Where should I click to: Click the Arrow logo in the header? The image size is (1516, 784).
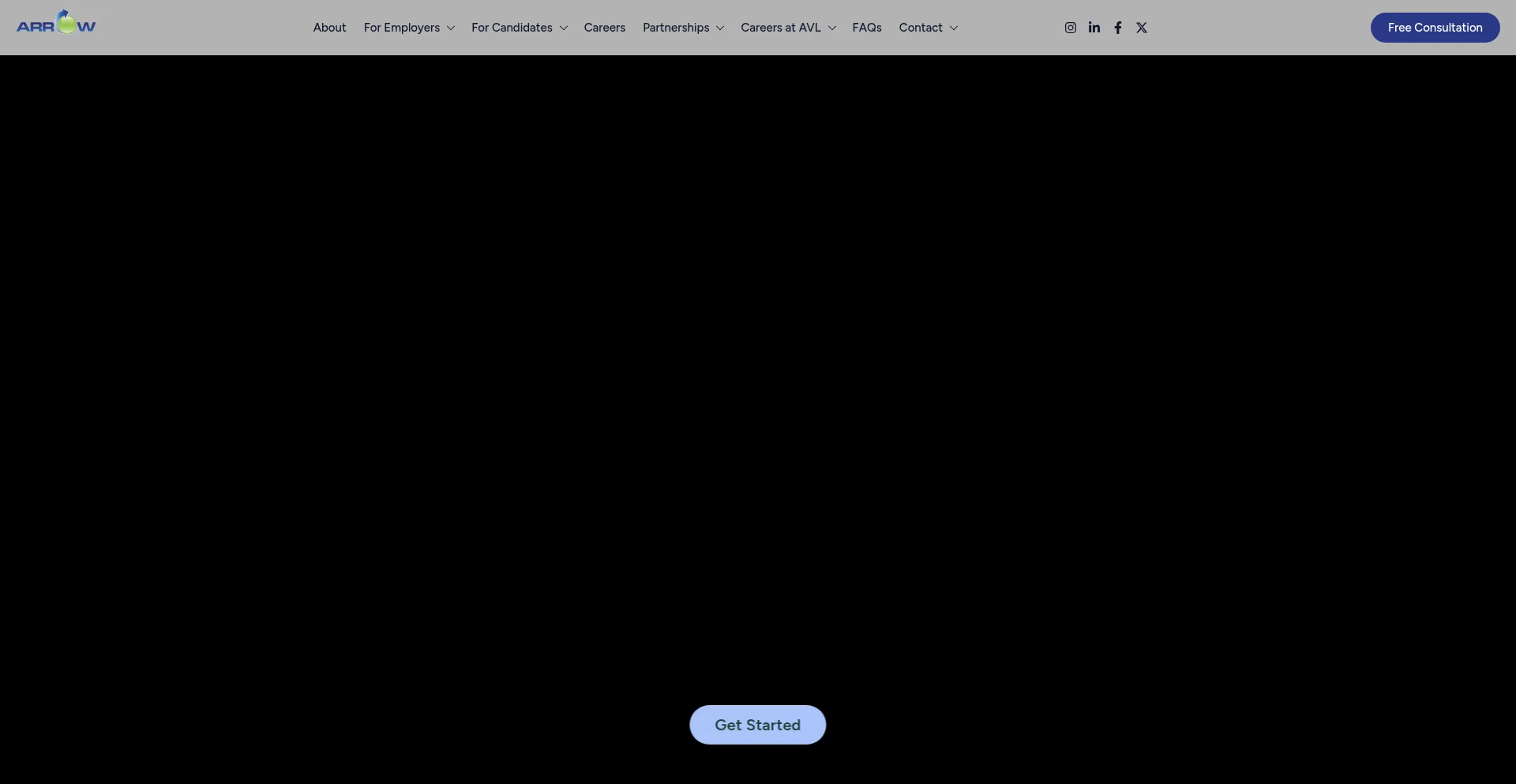[56, 24]
